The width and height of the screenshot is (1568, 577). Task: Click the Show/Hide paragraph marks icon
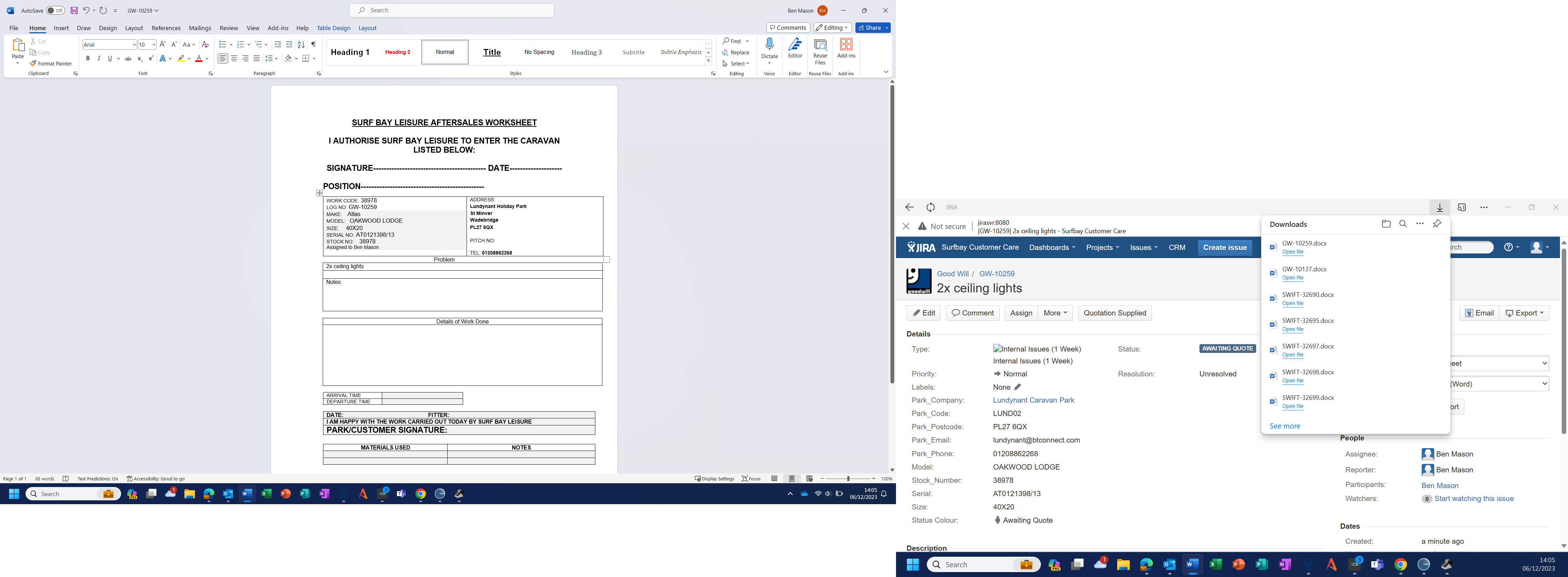click(x=314, y=44)
